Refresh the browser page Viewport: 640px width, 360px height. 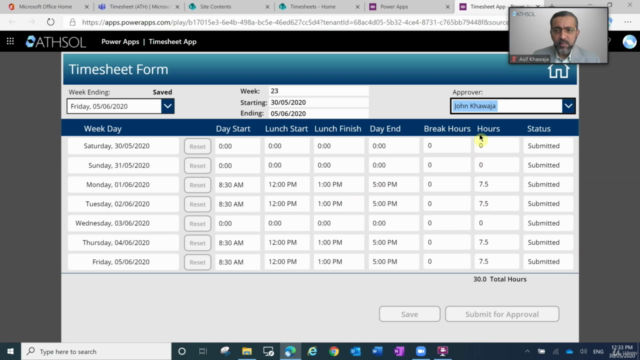(51, 22)
